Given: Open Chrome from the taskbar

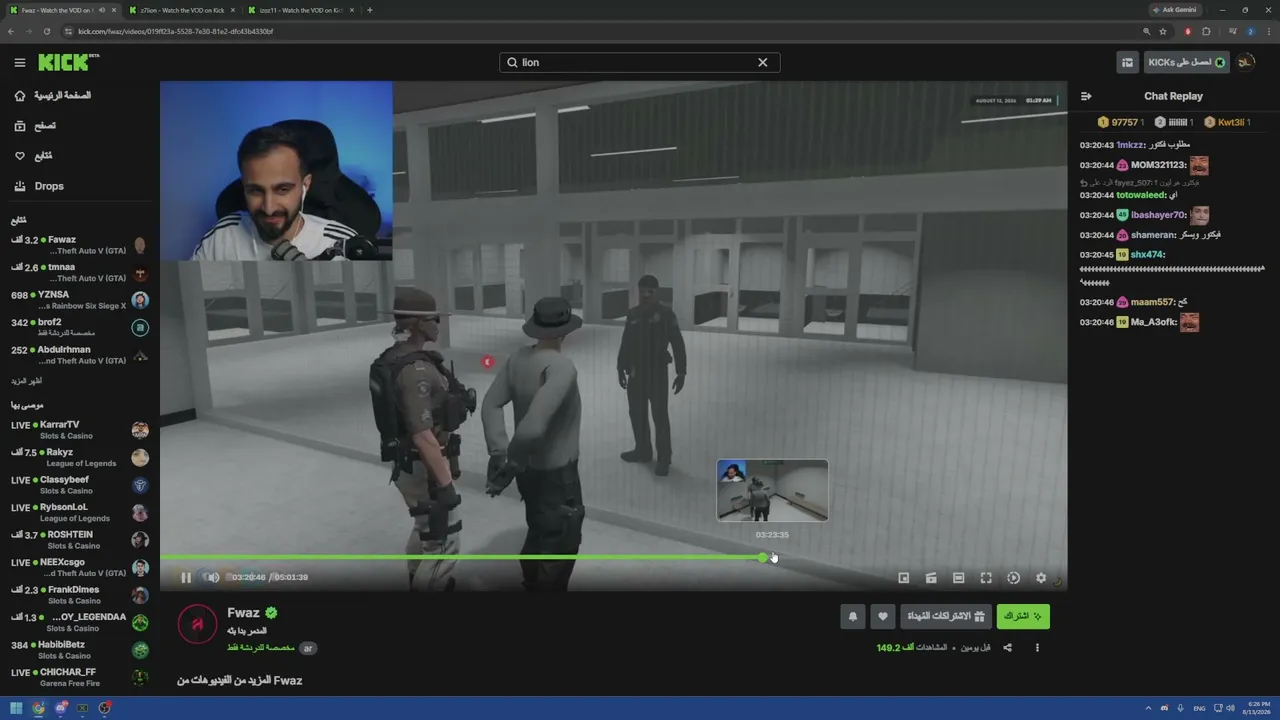Looking at the screenshot, I should pos(38,708).
